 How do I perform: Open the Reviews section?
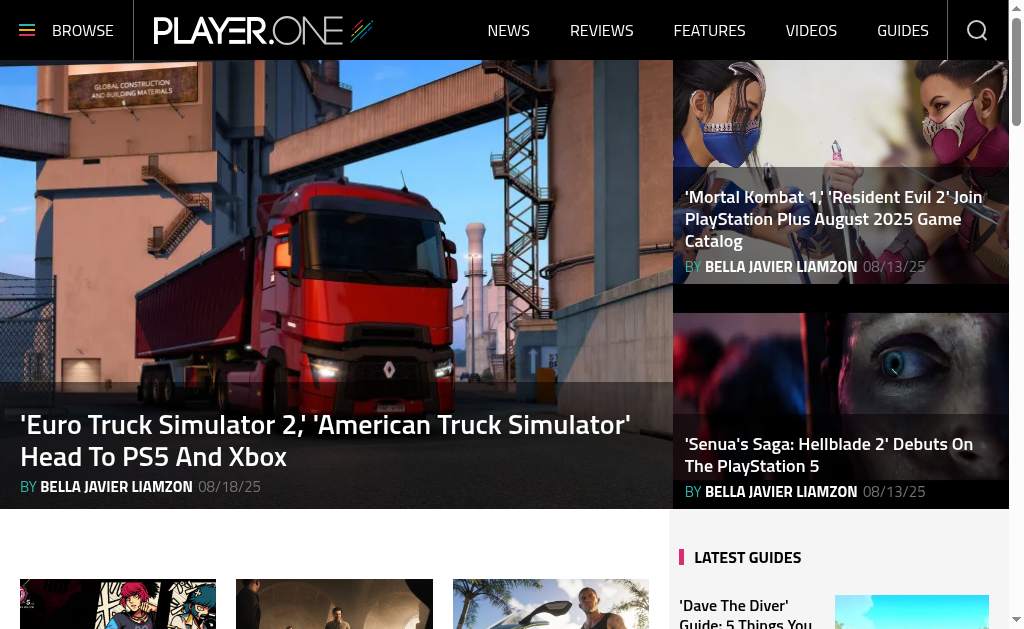(x=601, y=31)
